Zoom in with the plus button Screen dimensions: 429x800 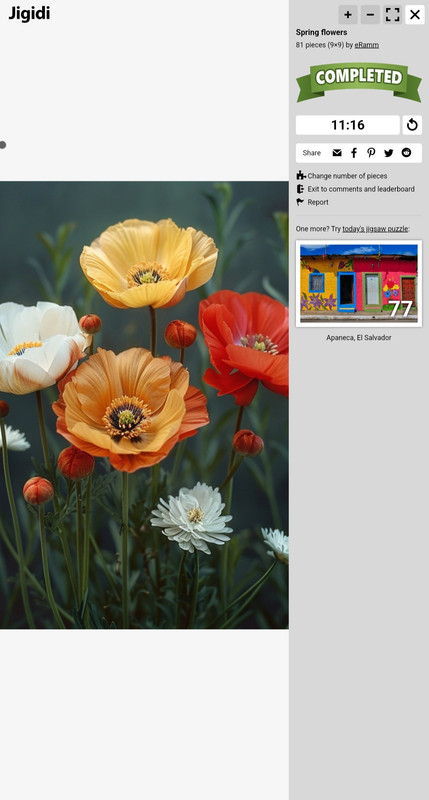pyautogui.click(x=348, y=15)
